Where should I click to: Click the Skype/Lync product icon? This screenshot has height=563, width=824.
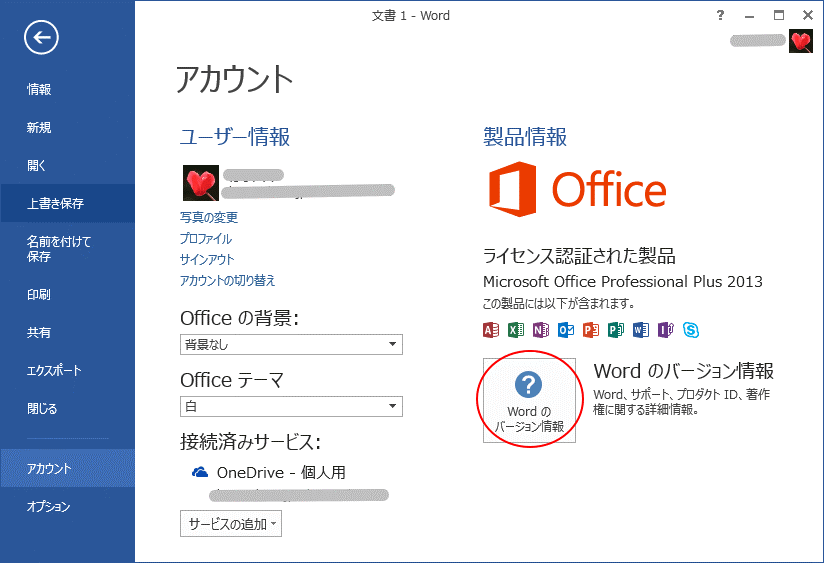(691, 329)
